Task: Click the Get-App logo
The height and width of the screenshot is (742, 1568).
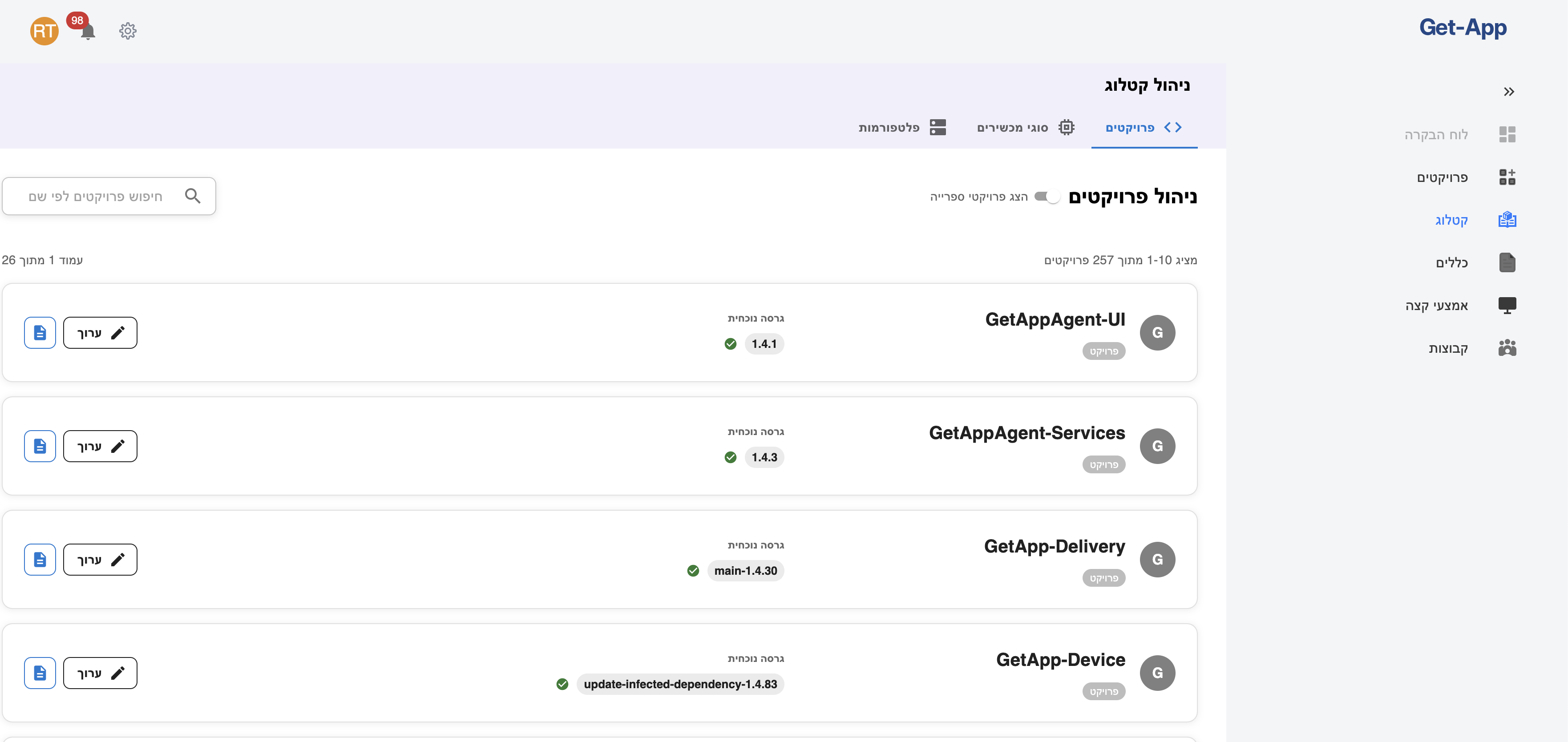Action: (x=1463, y=28)
